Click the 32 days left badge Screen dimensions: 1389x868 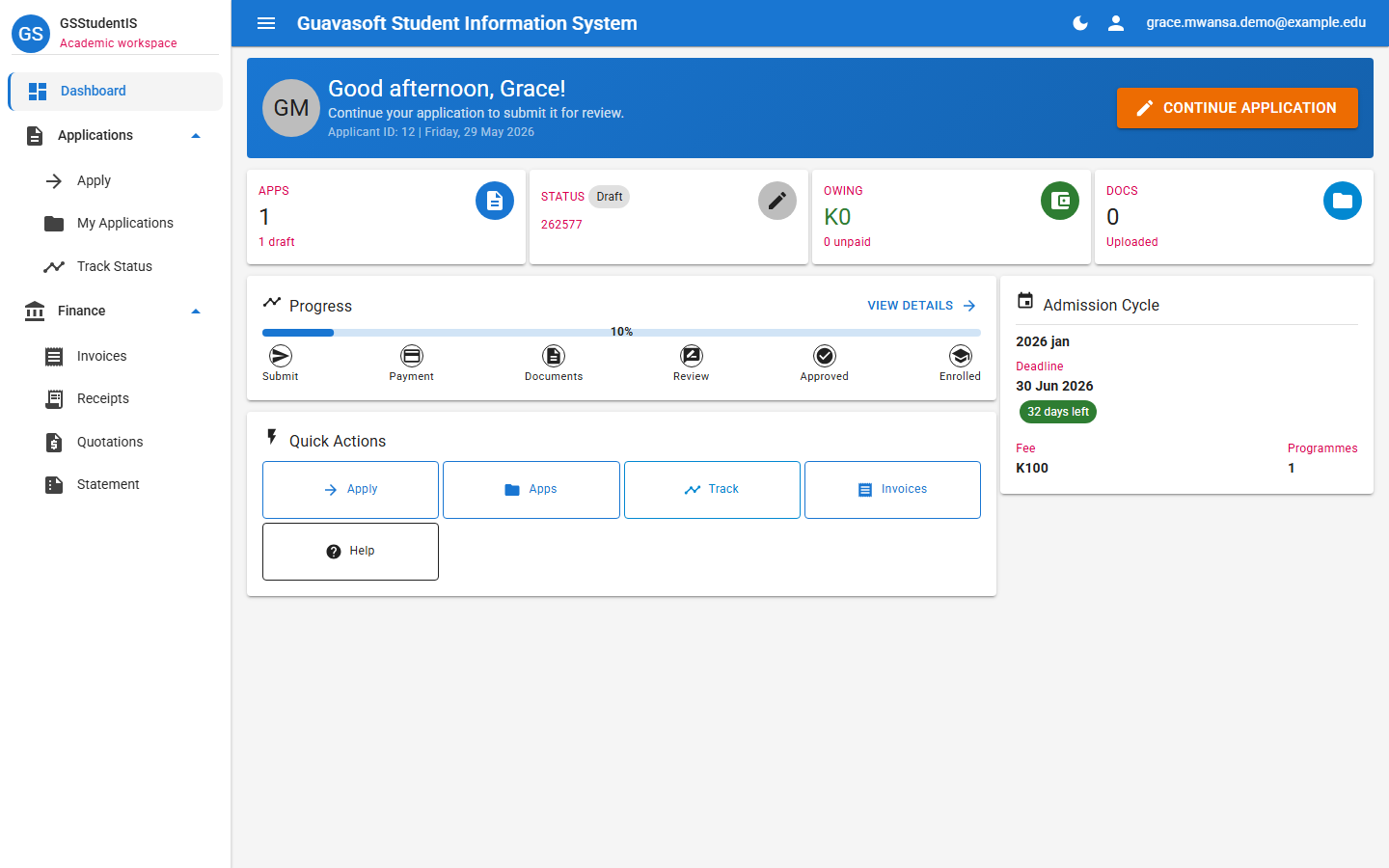tap(1058, 412)
